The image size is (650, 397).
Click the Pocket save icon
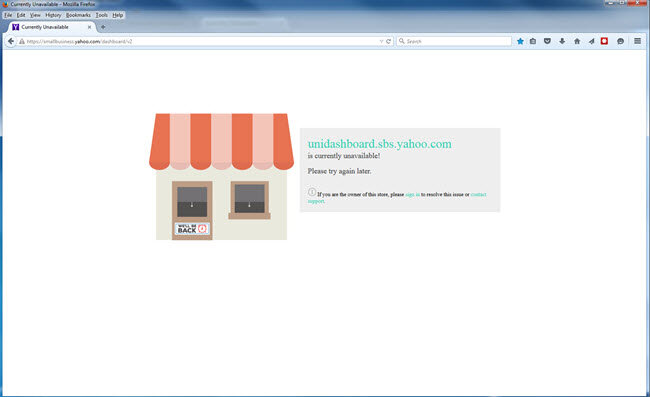547,41
